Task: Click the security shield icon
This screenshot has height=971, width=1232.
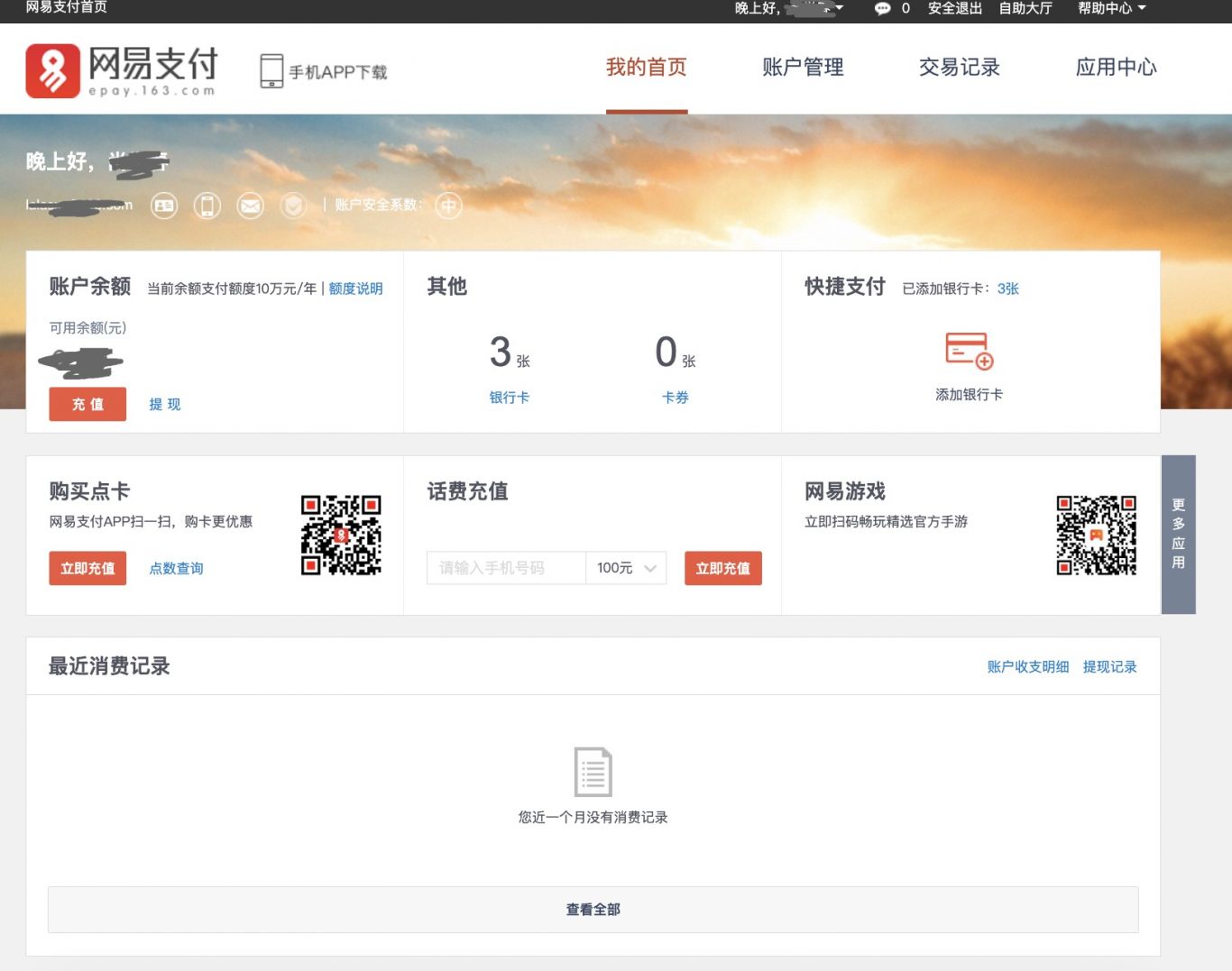Action: (293, 206)
